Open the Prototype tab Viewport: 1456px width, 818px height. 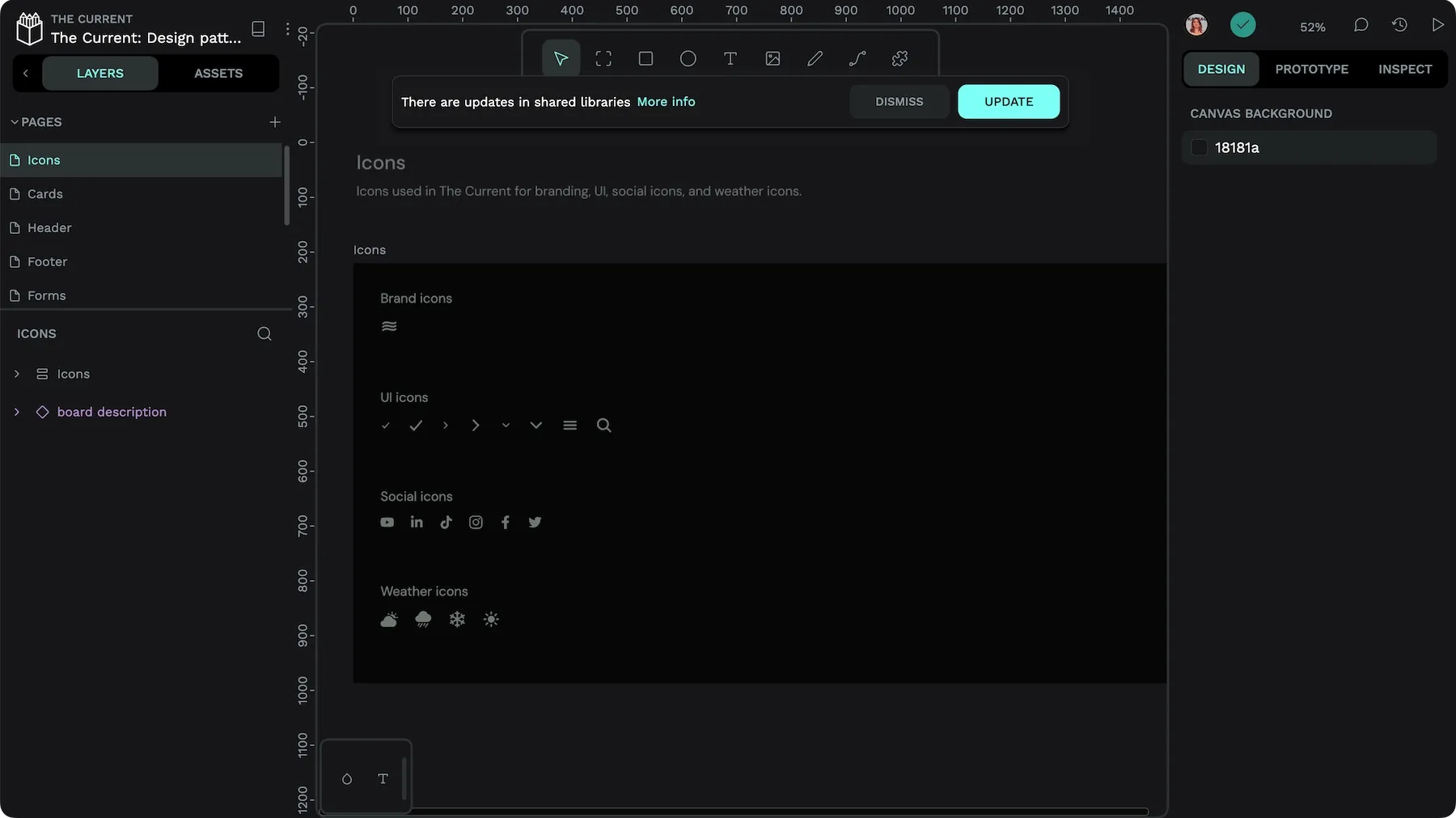(x=1312, y=69)
